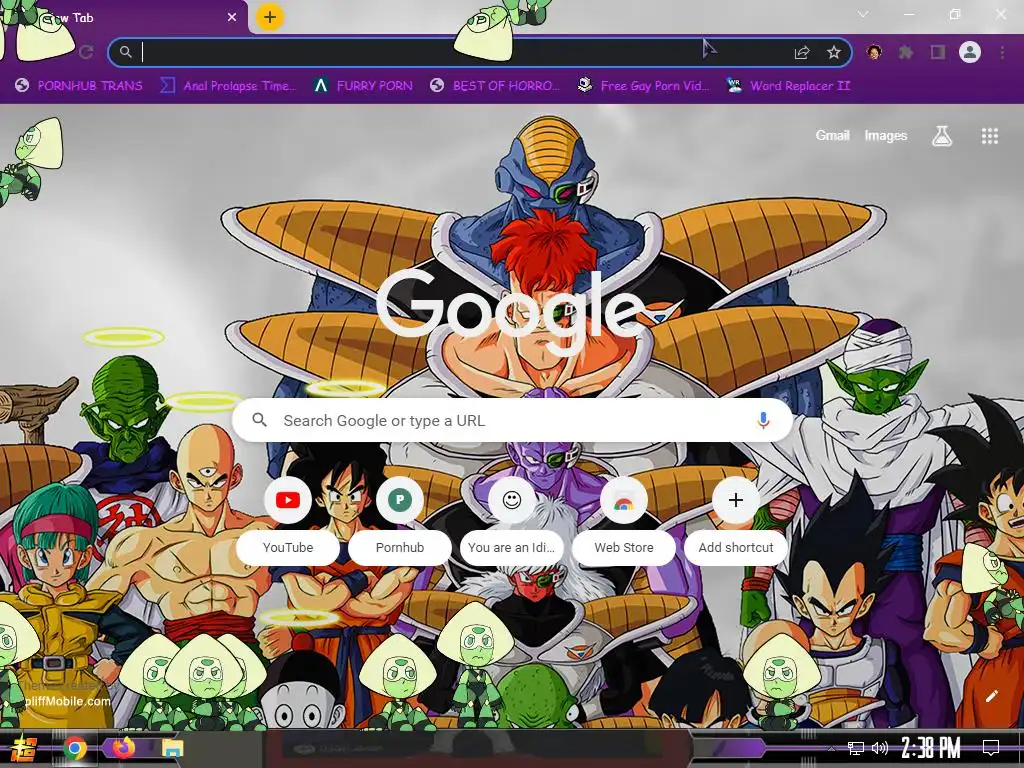This screenshot has height=768, width=1024.
Task: Expand the tab search chevron
Action: pos(863,14)
